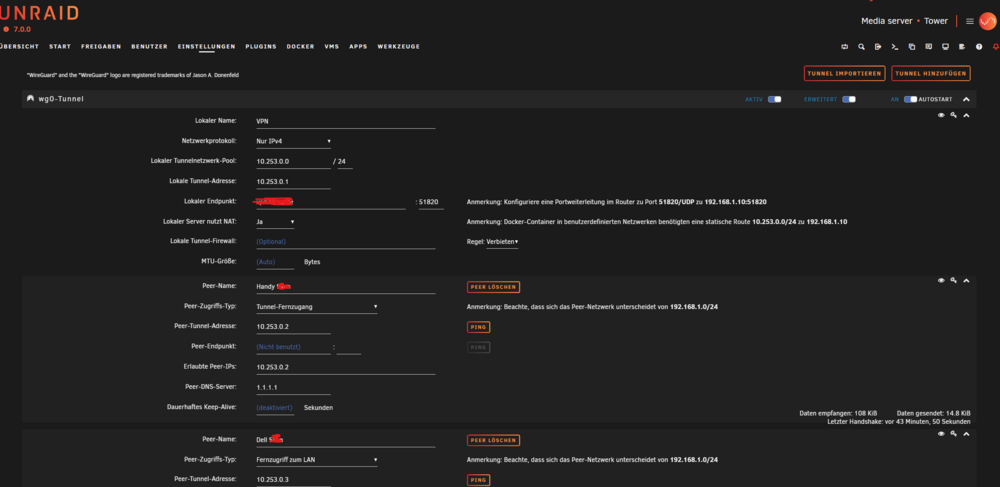
Task: Open the WERKZEUGE menu
Action: pos(399,47)
